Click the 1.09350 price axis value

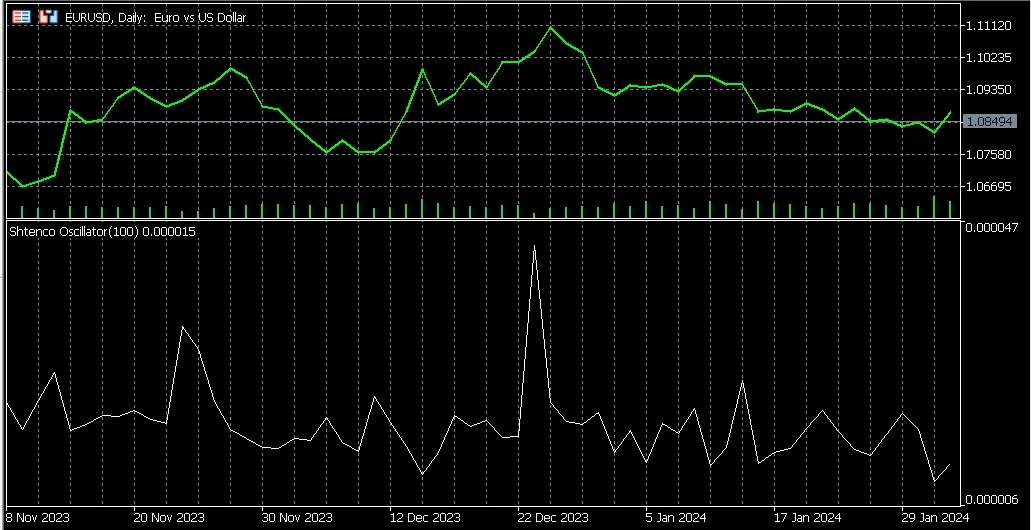click(989, 89)
